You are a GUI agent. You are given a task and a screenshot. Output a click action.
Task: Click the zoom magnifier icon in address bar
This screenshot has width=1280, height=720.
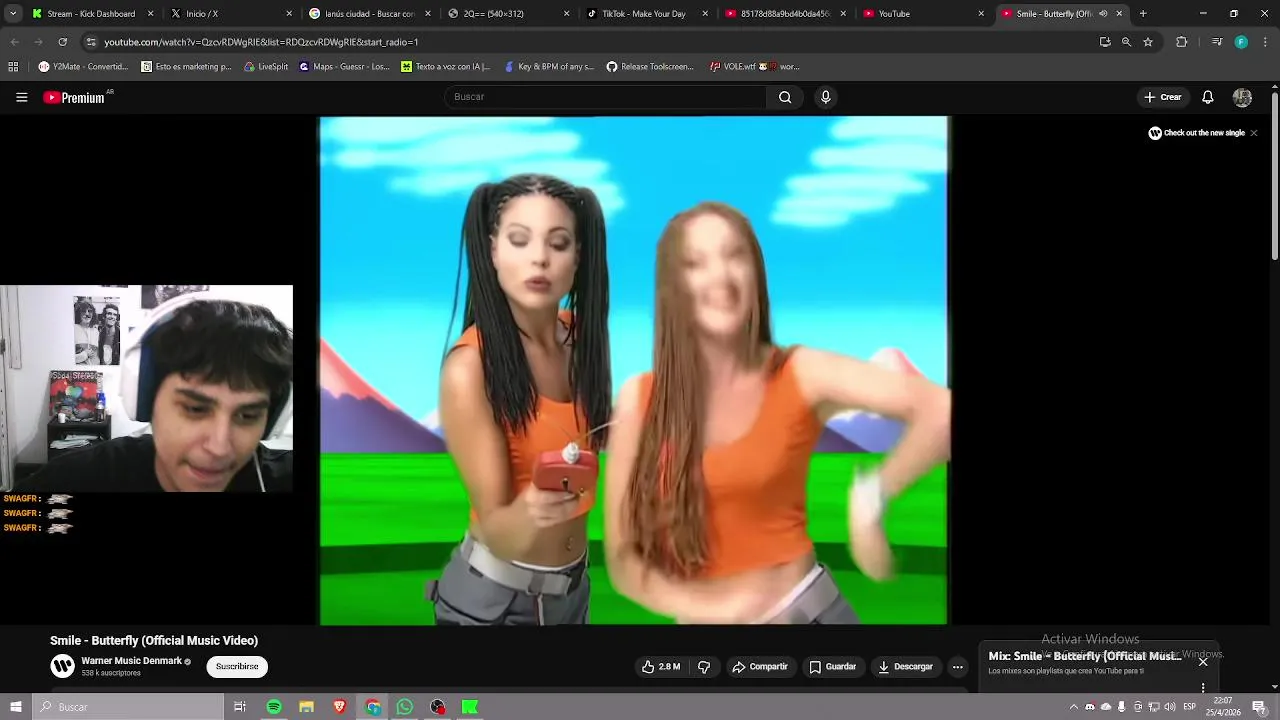coord(1126,42)
